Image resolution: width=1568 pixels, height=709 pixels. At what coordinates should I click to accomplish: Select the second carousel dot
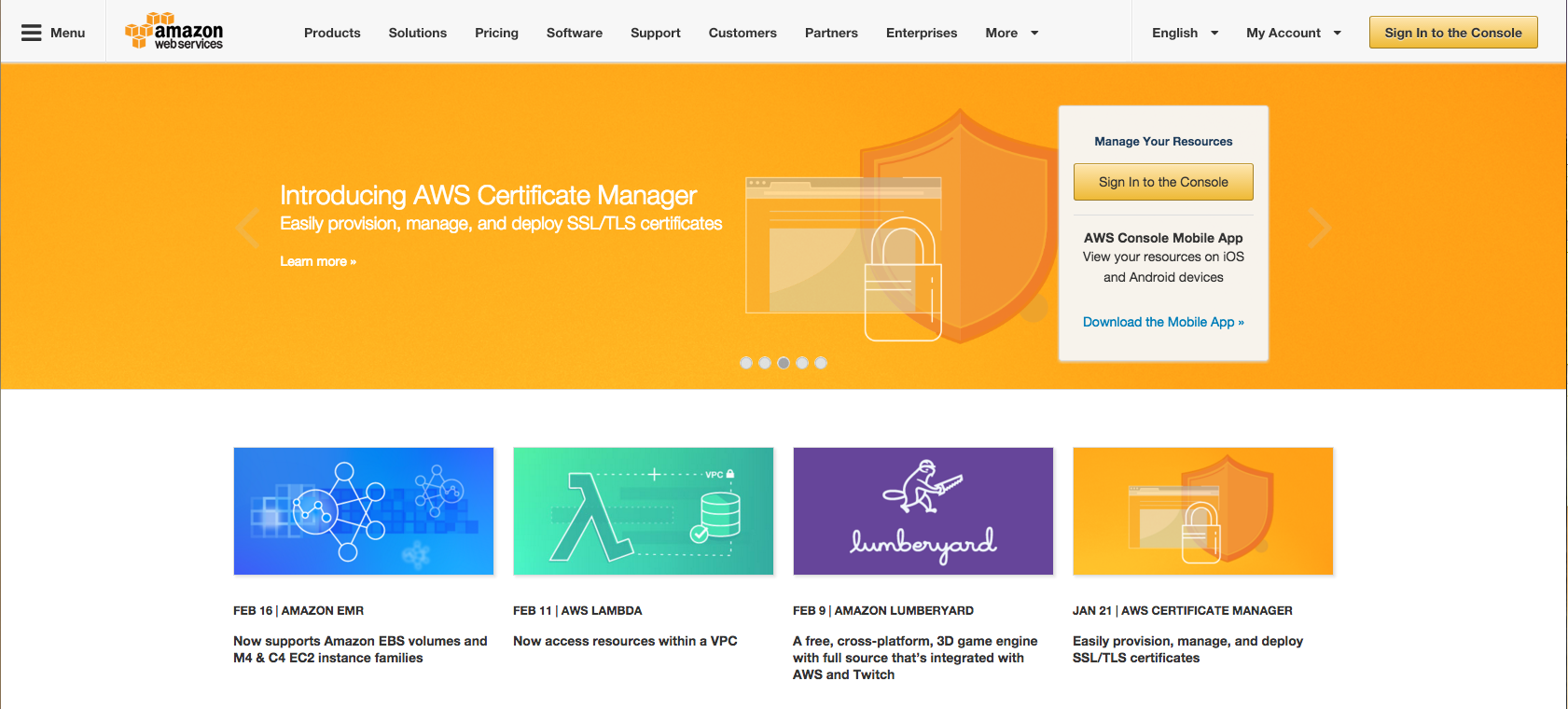click(765, 363)
